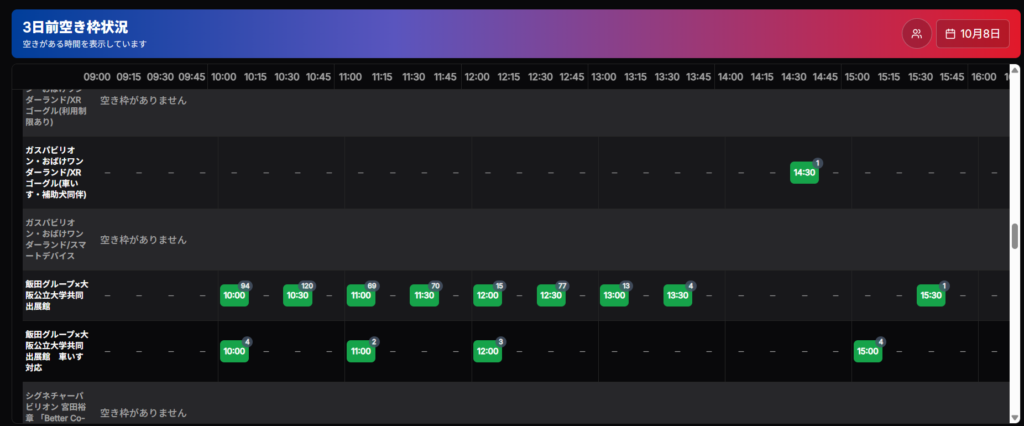Select the 15:00 wheelchair-accessible slot
The height and width of the screenshot is (426, 1024).
pyautogui.click(x=868, y=351)
